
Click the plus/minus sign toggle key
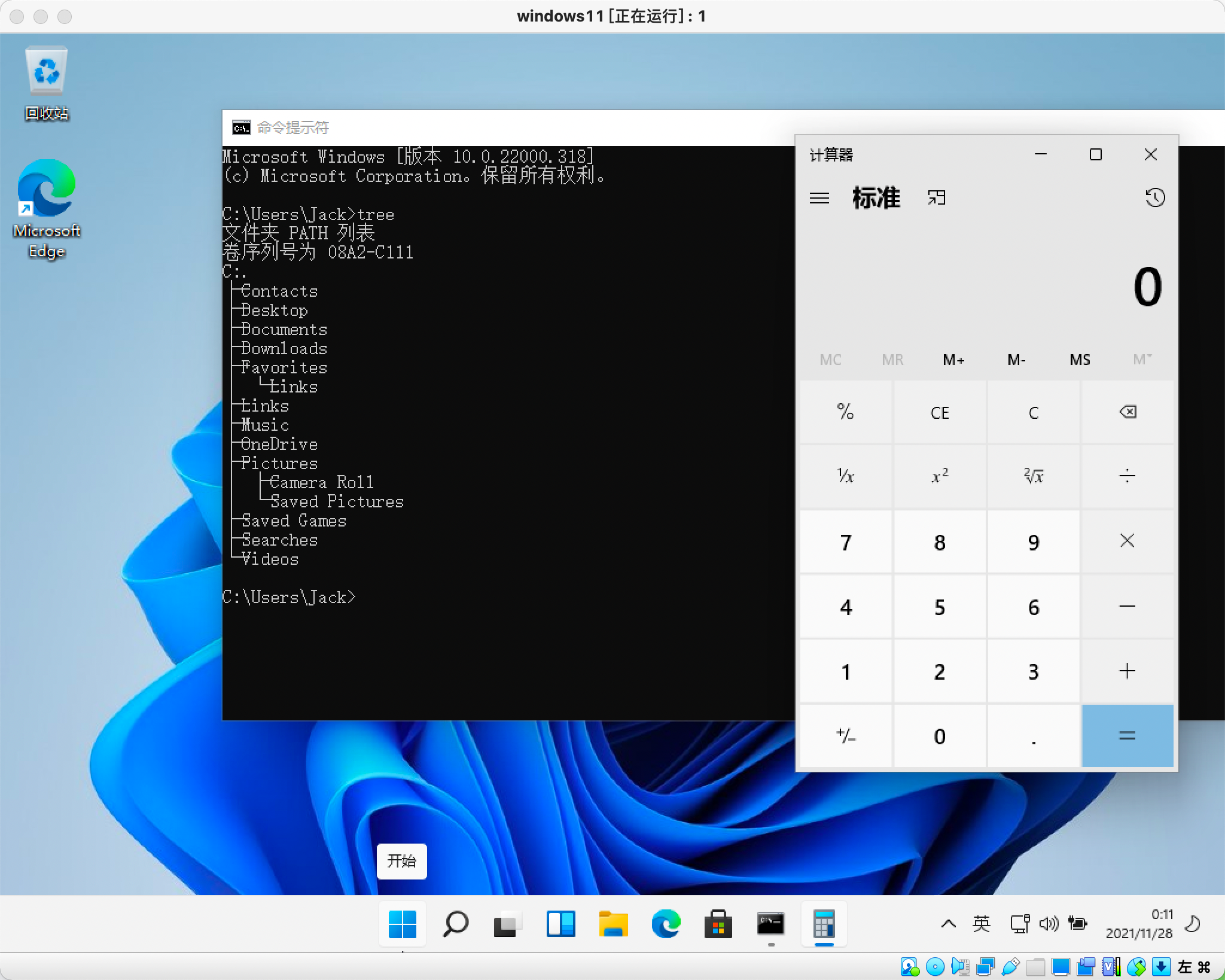tap(846, 736)
